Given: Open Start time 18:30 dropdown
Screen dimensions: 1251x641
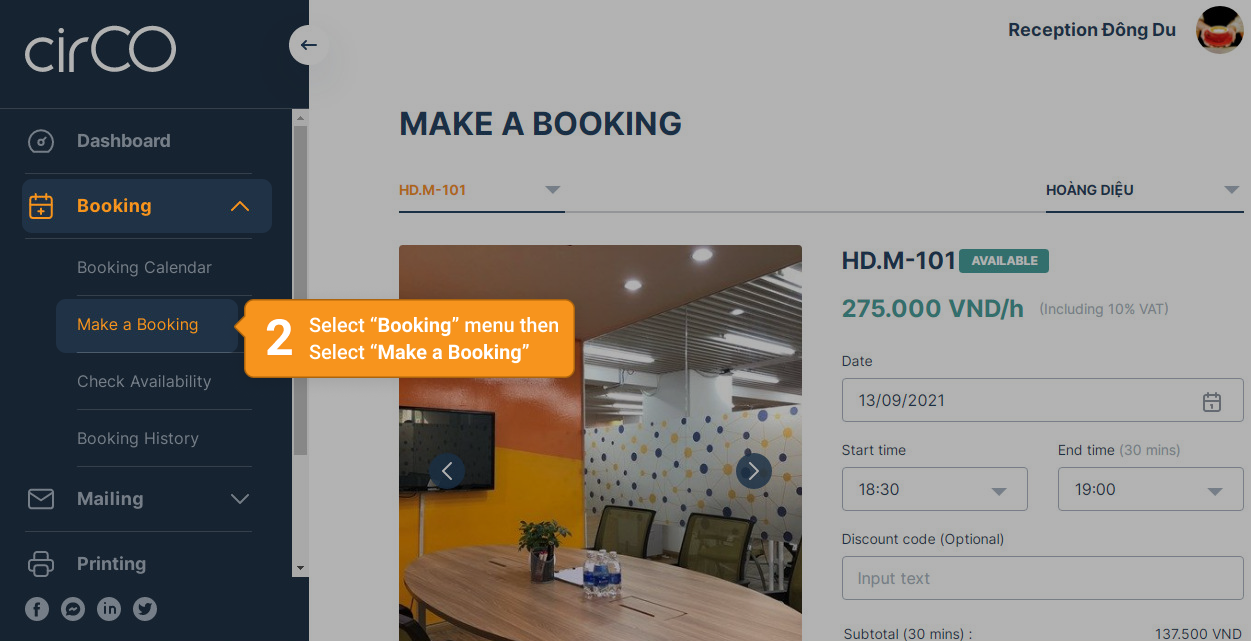Looking at the screenshot, I should [935, 489].
